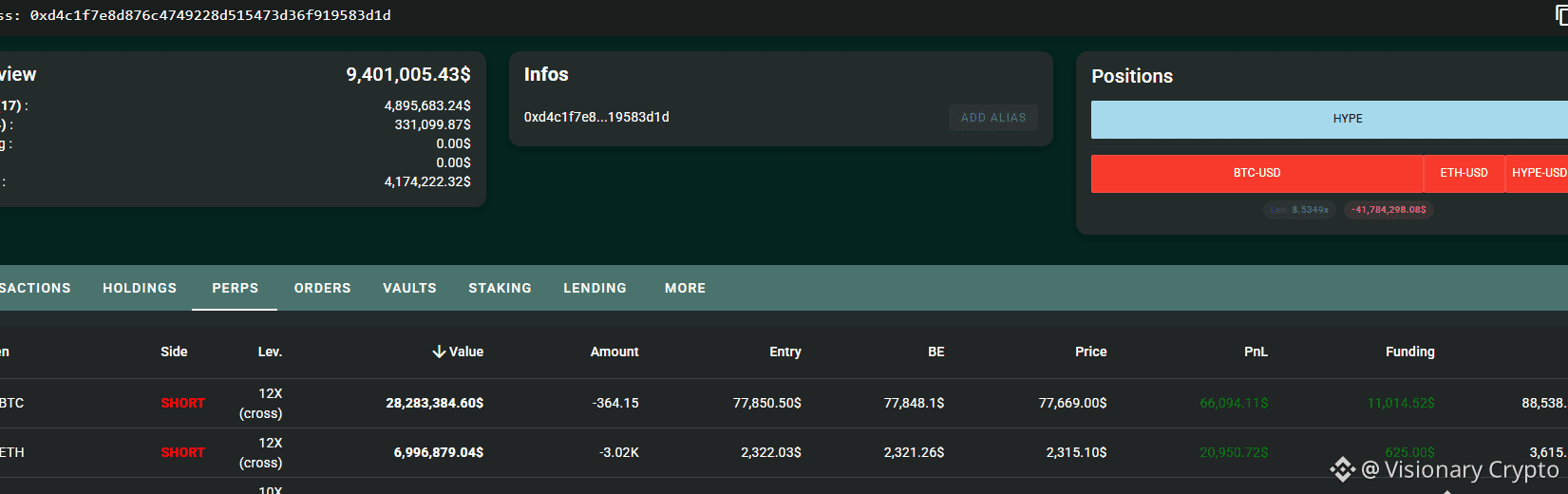Image resolution: width=1568 pixels, height=494 pixels.
Task: Sort by the Amount column header
Action: pyautogui.click(x=614, y=351)
